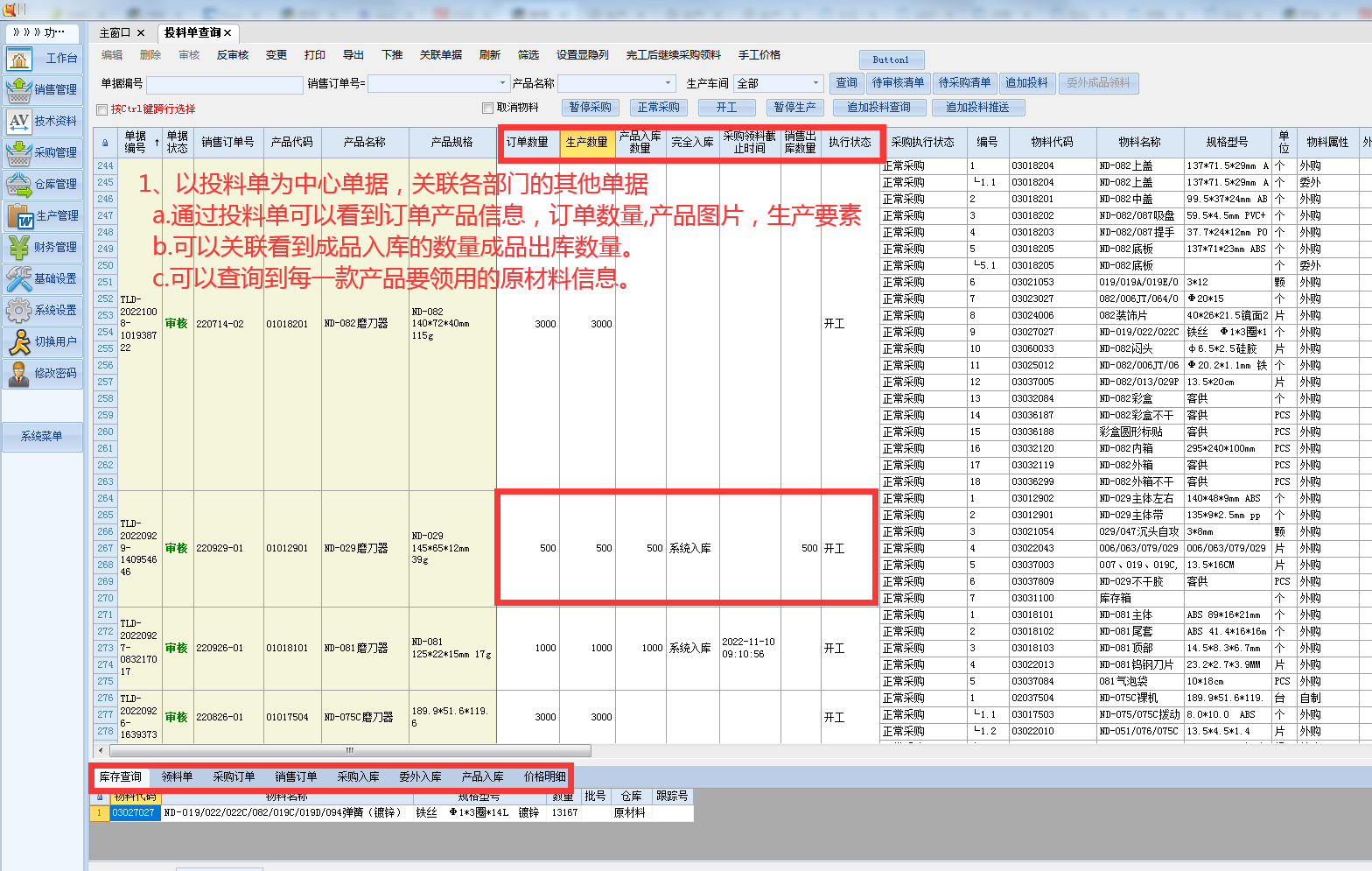This screenshot has height=871, width=1372.
Task: Open 销售管理 sidebar icon
Action: pos(19,90)
